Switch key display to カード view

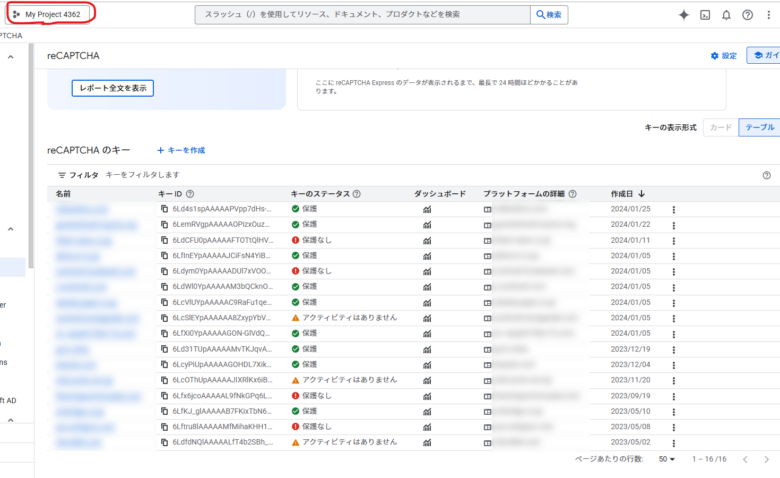721,127
